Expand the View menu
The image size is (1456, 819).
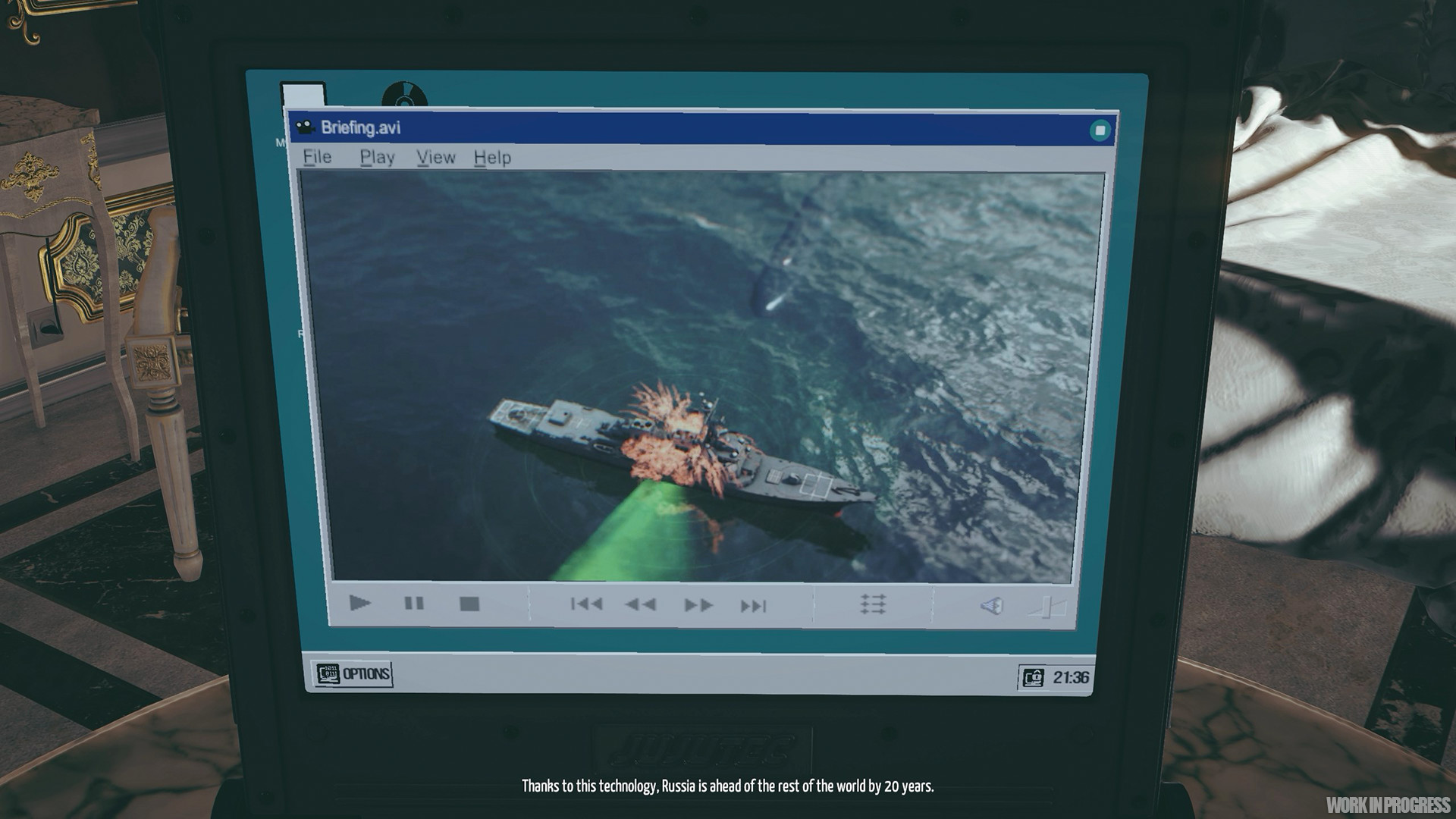435,158
